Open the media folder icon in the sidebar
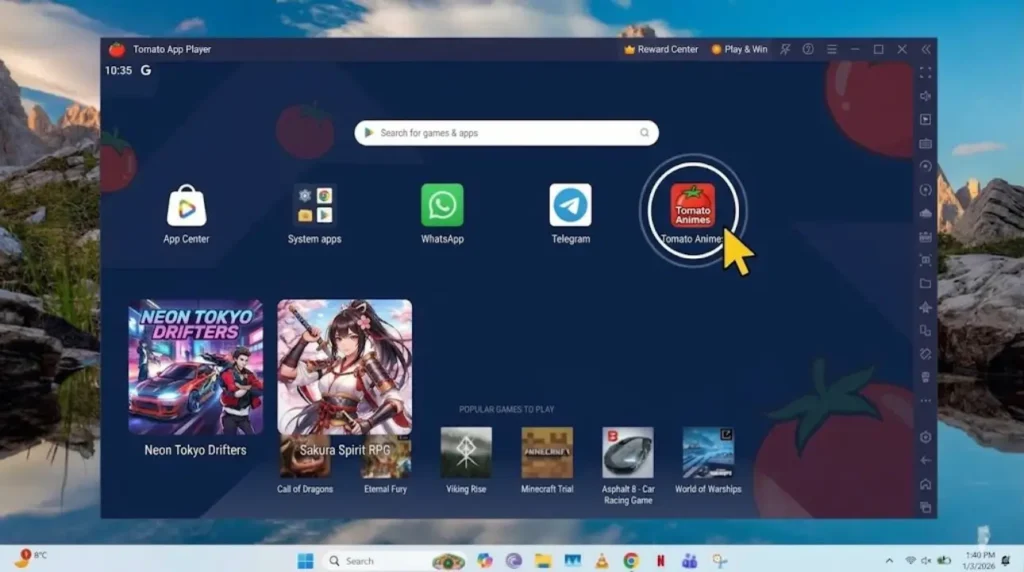Viewport: 1024px width, 572px height. [925, 283]
